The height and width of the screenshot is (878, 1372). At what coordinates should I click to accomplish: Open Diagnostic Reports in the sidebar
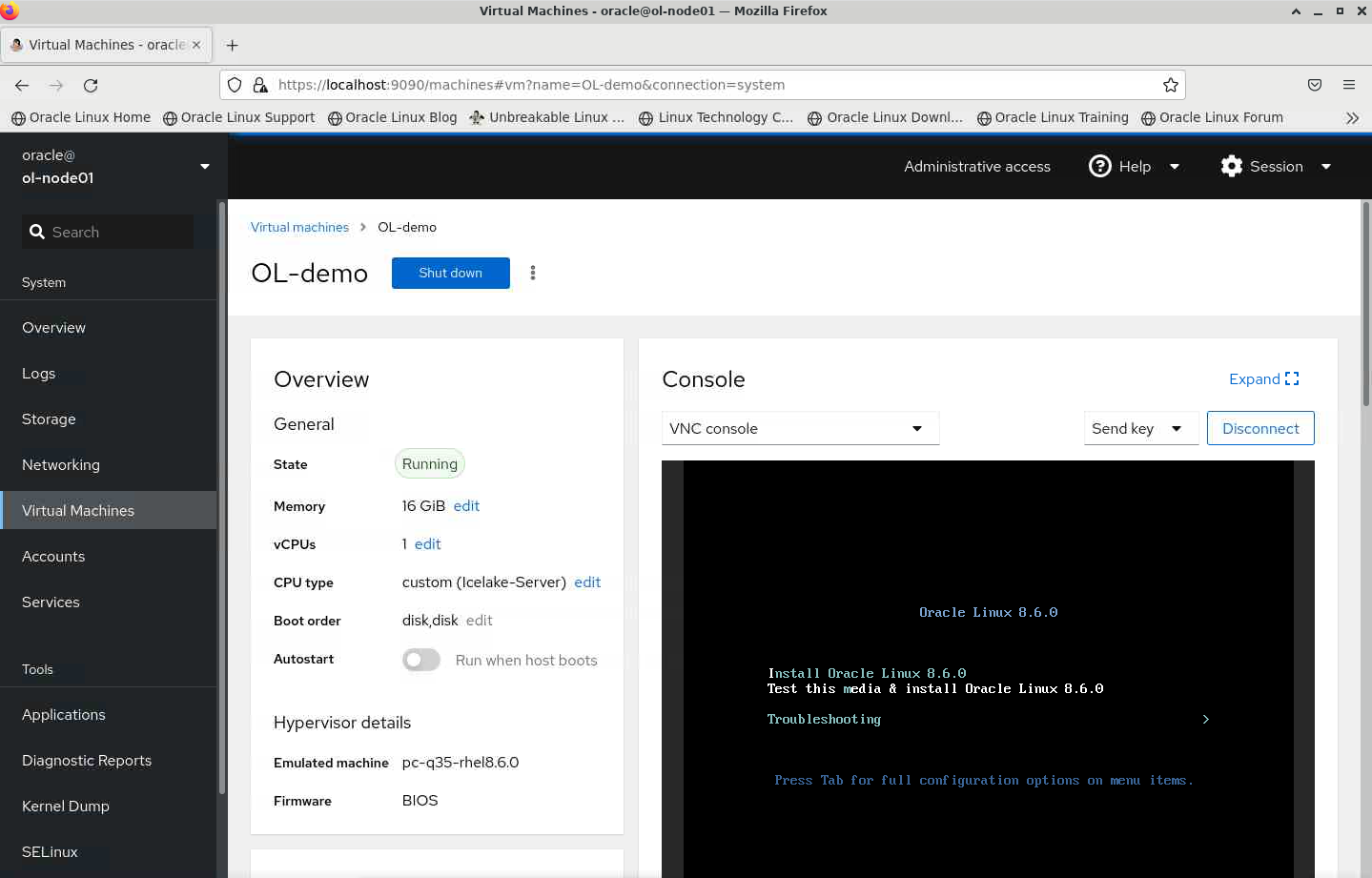point(109,760)
